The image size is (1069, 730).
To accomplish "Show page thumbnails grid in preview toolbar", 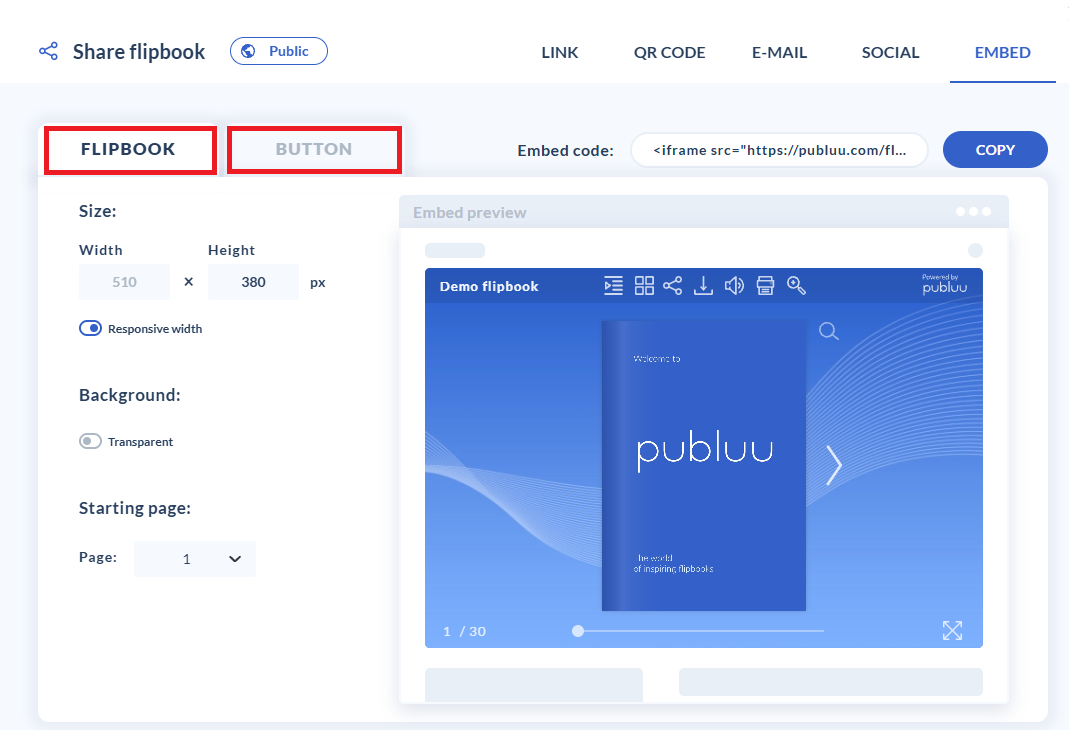I will pos(644,286).
